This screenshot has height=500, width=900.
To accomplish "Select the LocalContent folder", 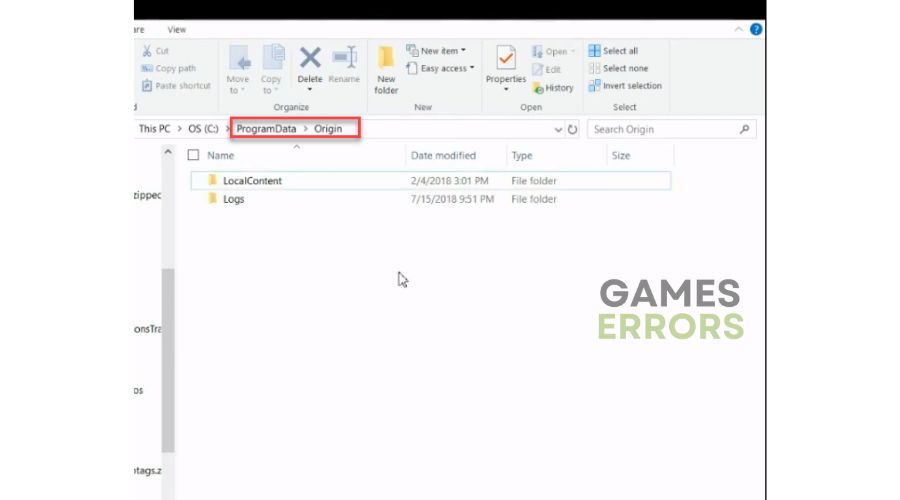I will 430,180.
